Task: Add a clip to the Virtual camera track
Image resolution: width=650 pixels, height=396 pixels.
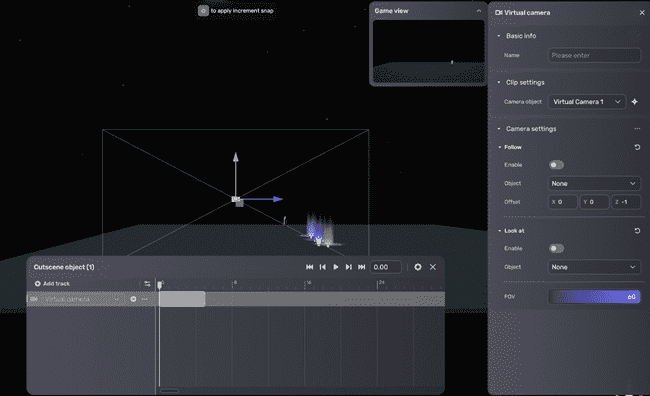Action: (x=133, y=299)
